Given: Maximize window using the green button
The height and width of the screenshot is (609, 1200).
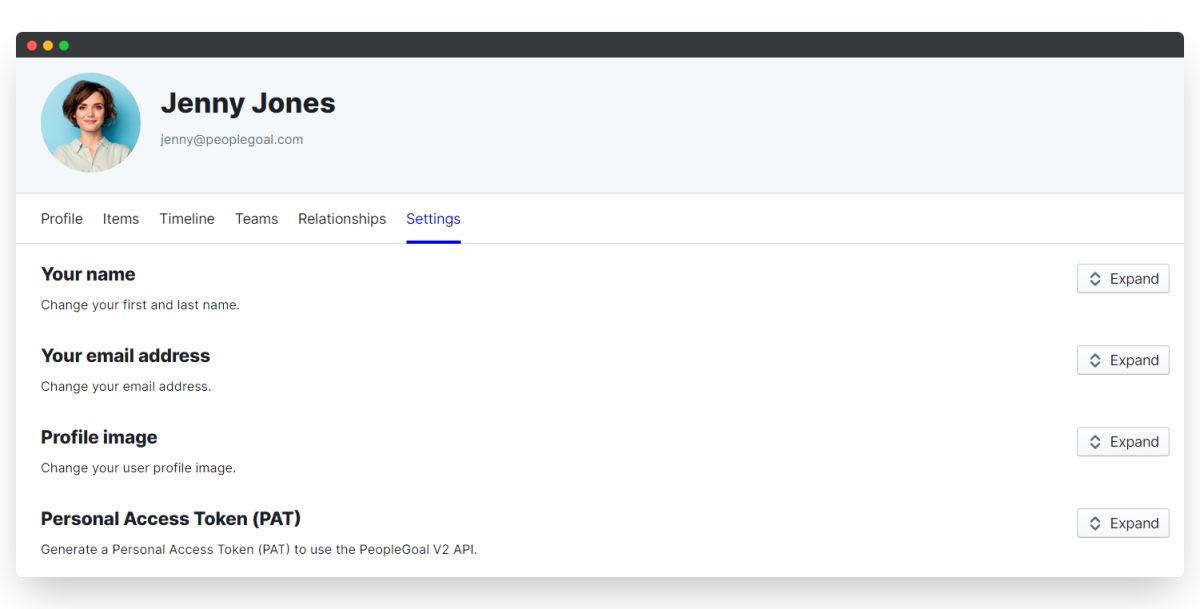Looking at the screenshot, I should pos(64,45).
